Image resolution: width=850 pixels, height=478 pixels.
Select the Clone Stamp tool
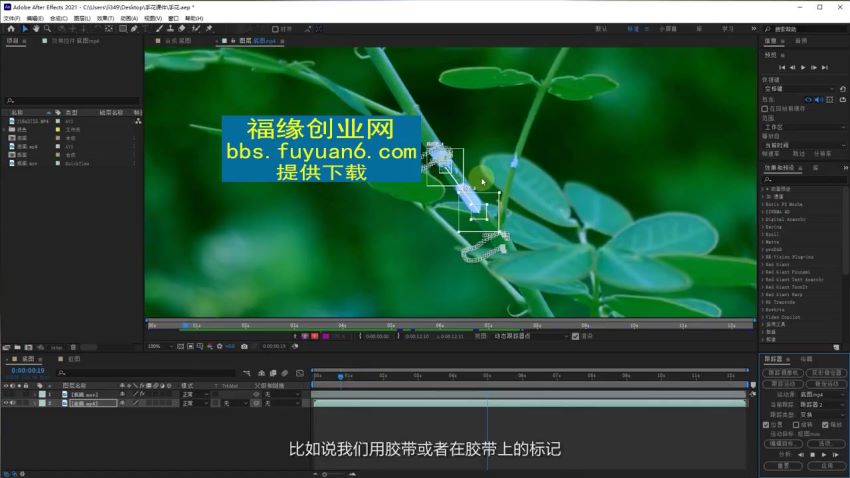[170, 29]
